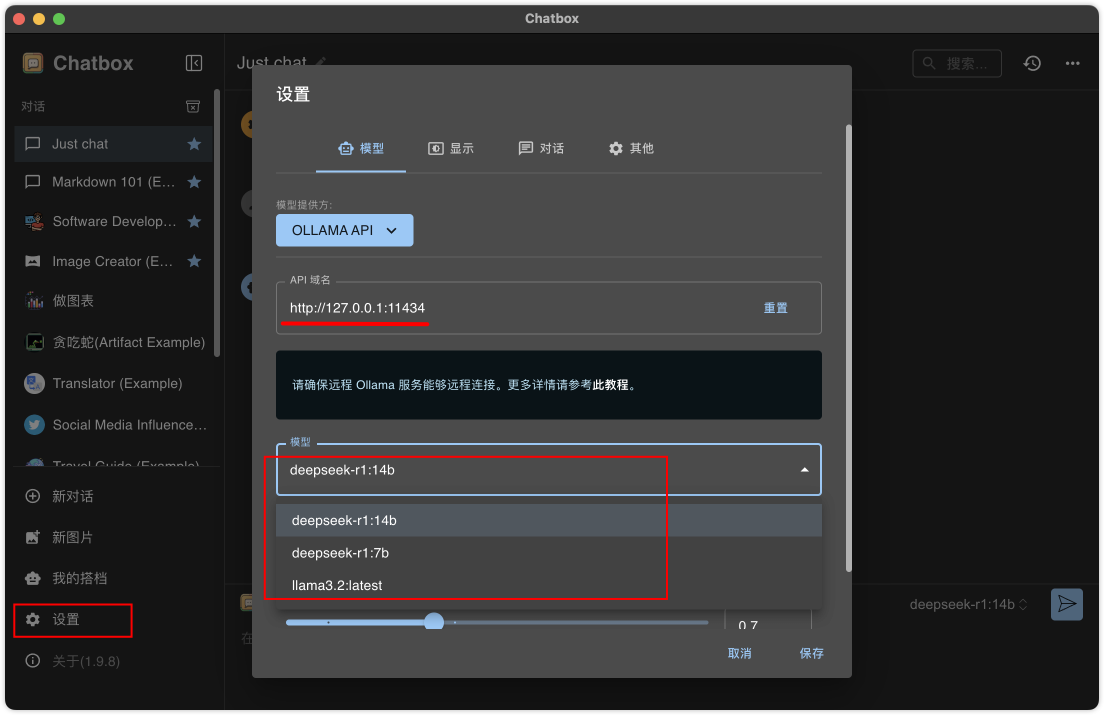
Task: Click the temperature slider handle
Action: (434, 621)
